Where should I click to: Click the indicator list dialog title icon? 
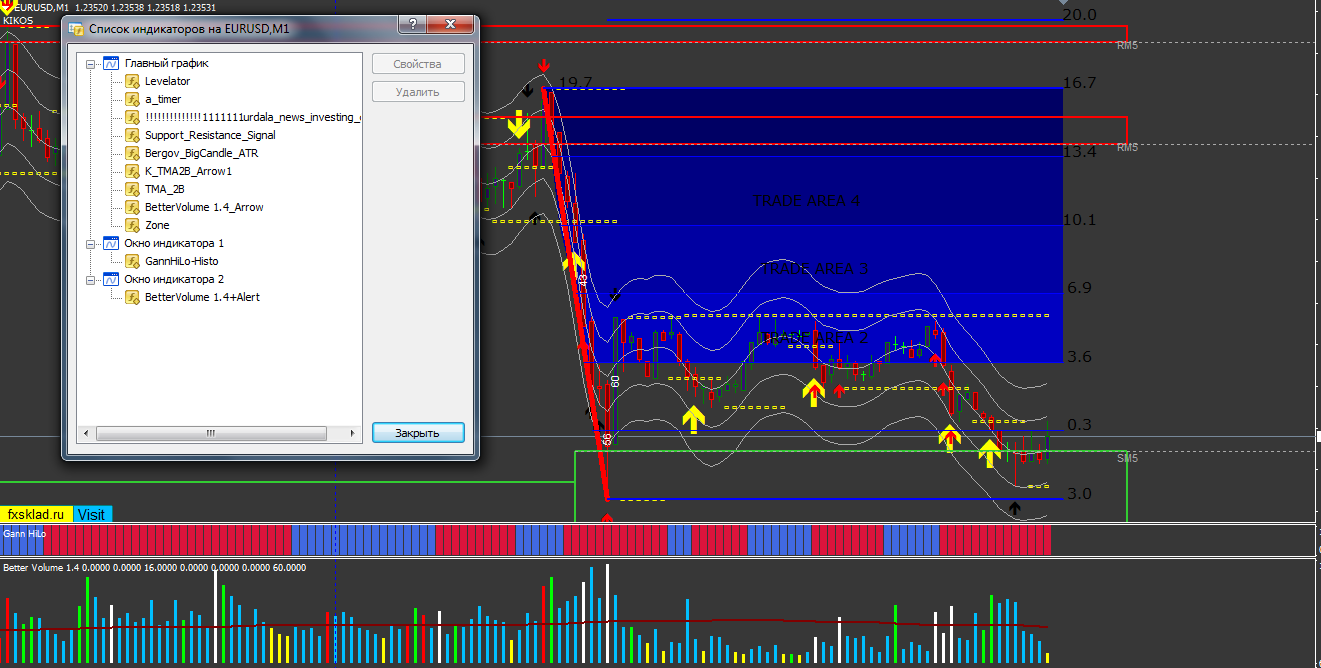(76, 29)
